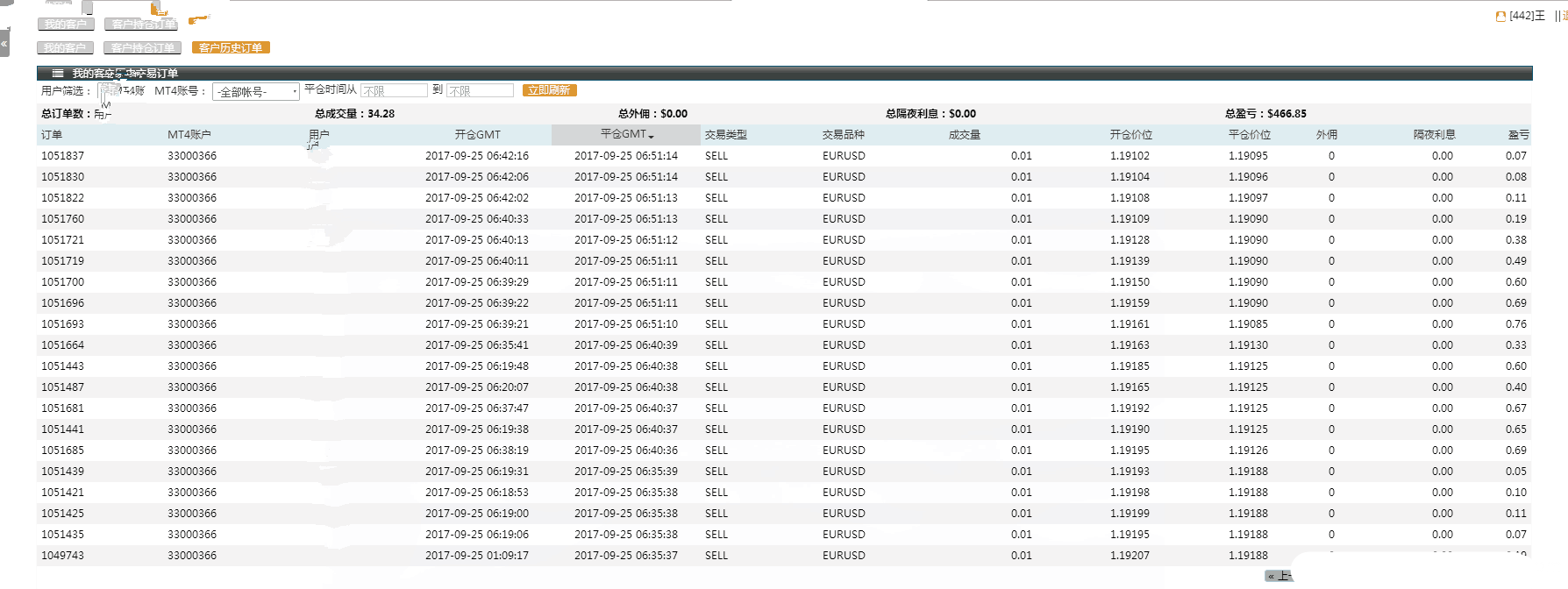The width and height of the screenshot is (1568, 589).
Task: Select the 我的客户 tab
Action: [x=65, y=48]
